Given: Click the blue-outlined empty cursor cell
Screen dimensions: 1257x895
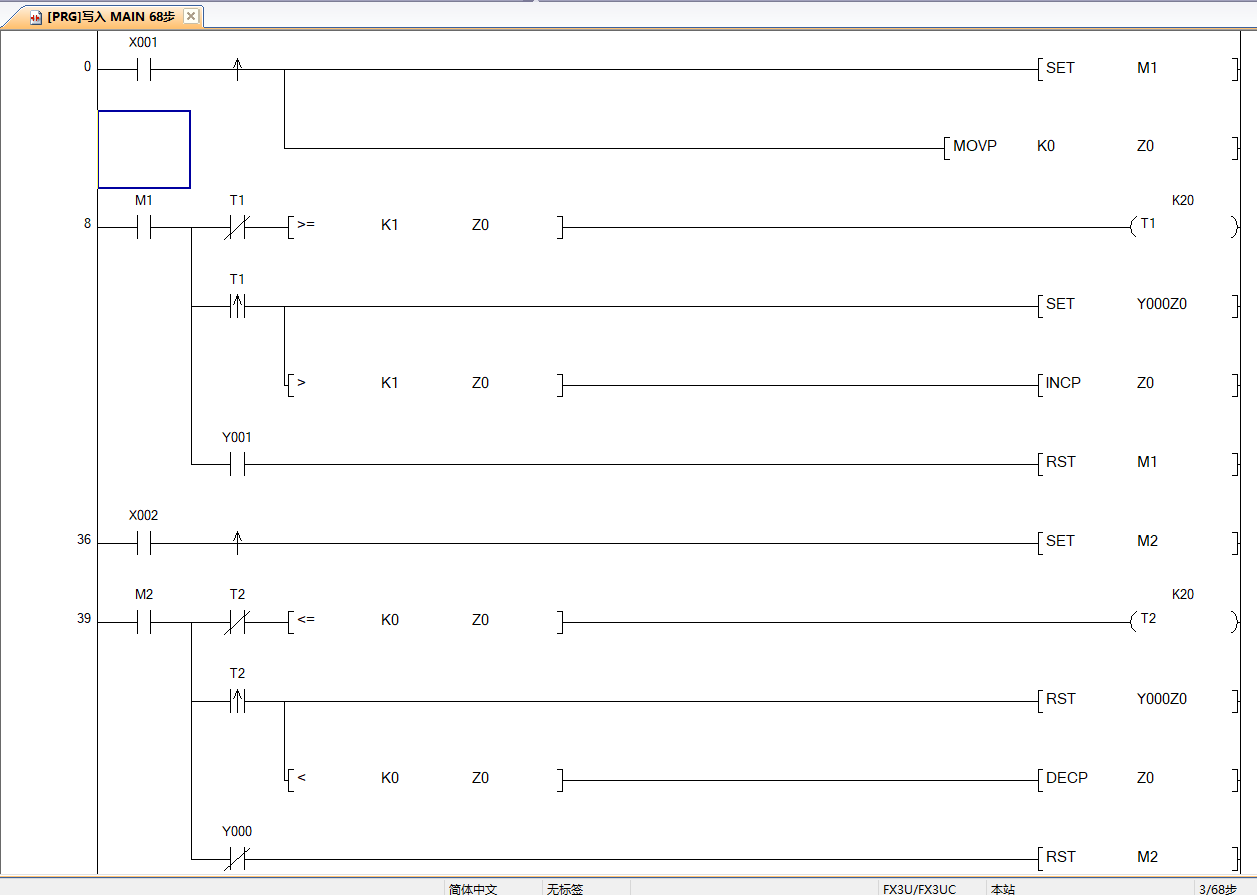Looking at the screenshot, I should tap(144, 149).
